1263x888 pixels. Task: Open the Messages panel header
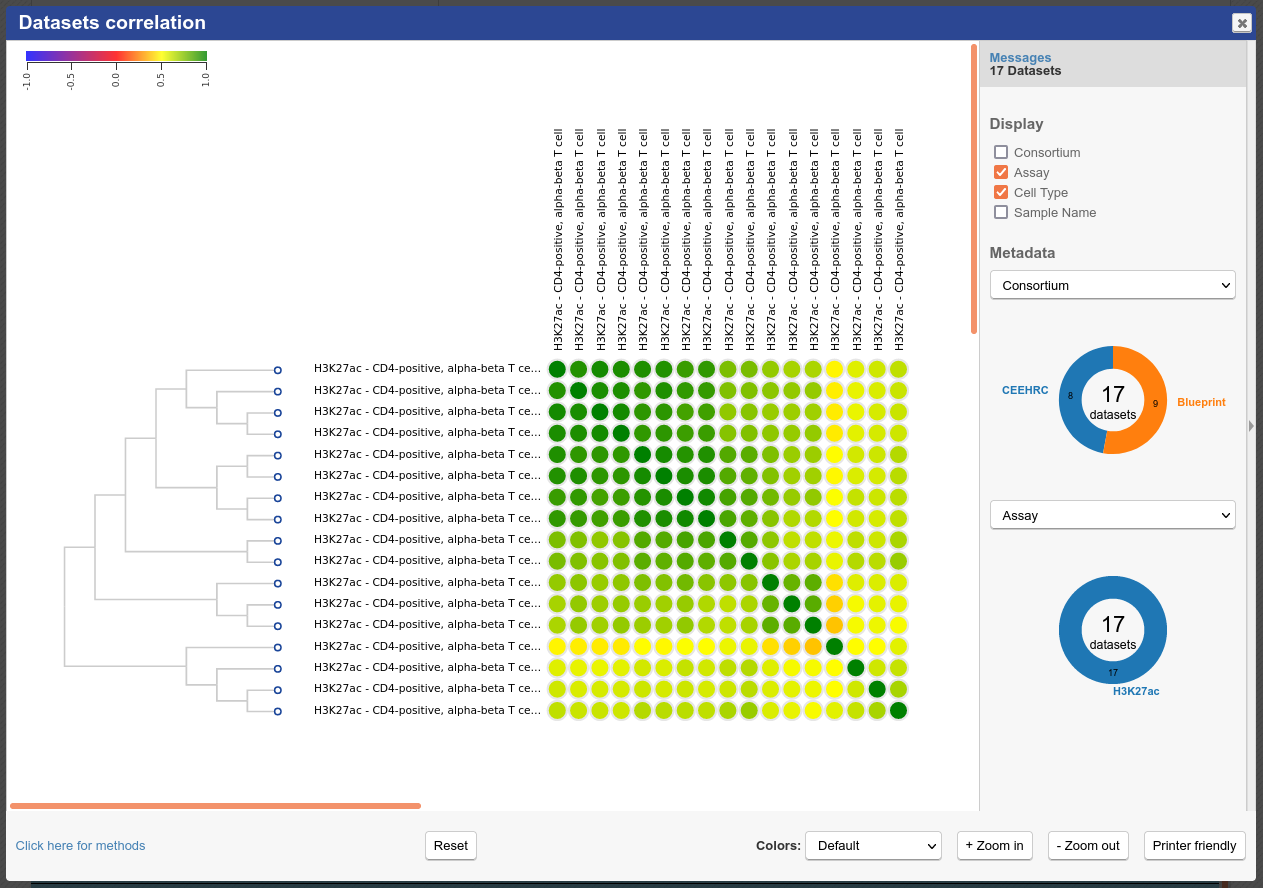click(1020, 58)
